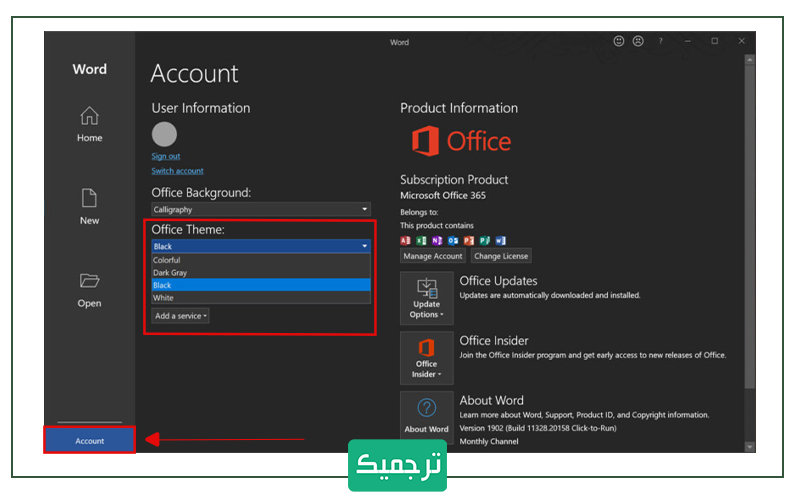Screen dimensions: 800x500
Task: Click the PowerPoint app icon
Action: pyautogui.click(x=468, y=240)
